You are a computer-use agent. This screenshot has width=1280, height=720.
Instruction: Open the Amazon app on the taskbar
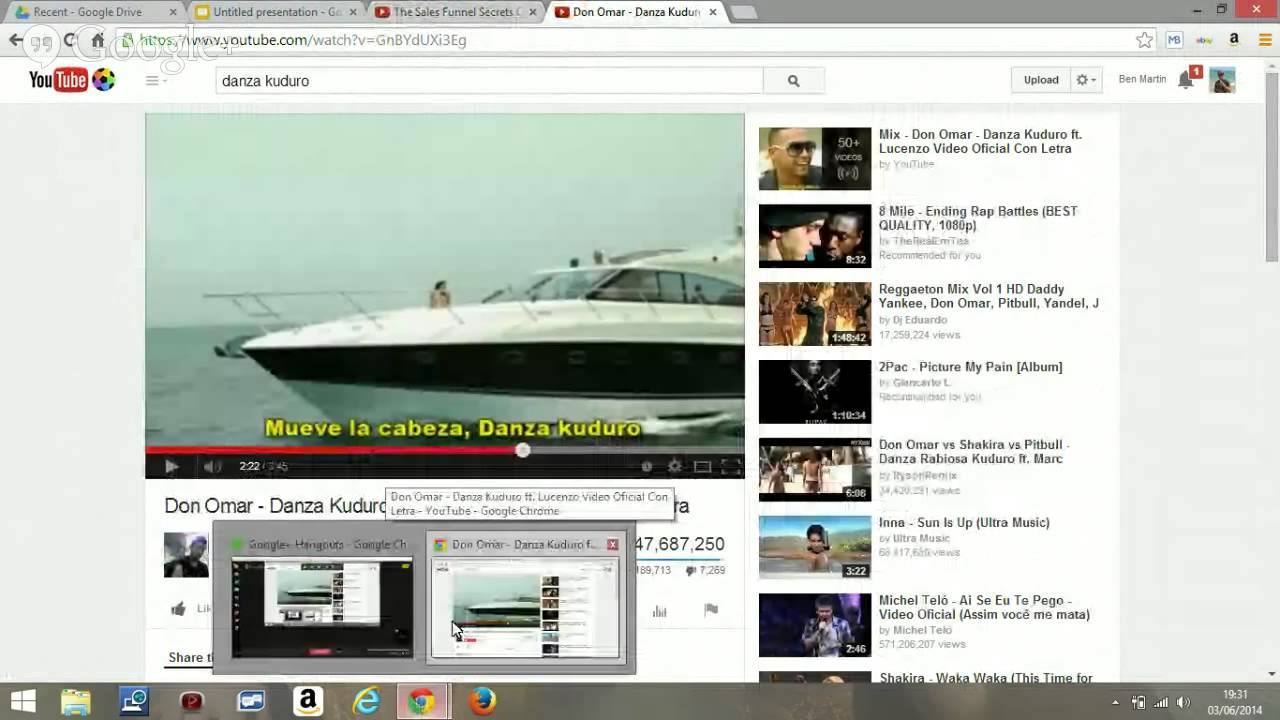click(308, 702)
